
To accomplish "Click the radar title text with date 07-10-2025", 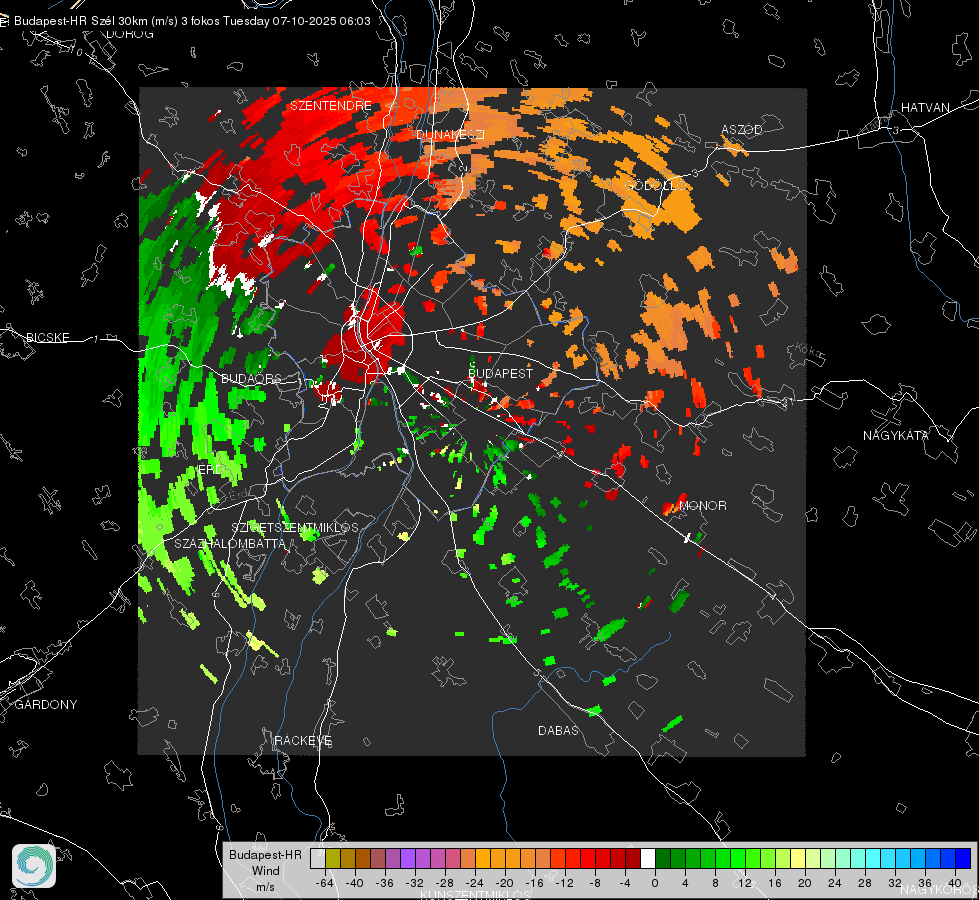I will pyautogui.click(x=192, y=21).
